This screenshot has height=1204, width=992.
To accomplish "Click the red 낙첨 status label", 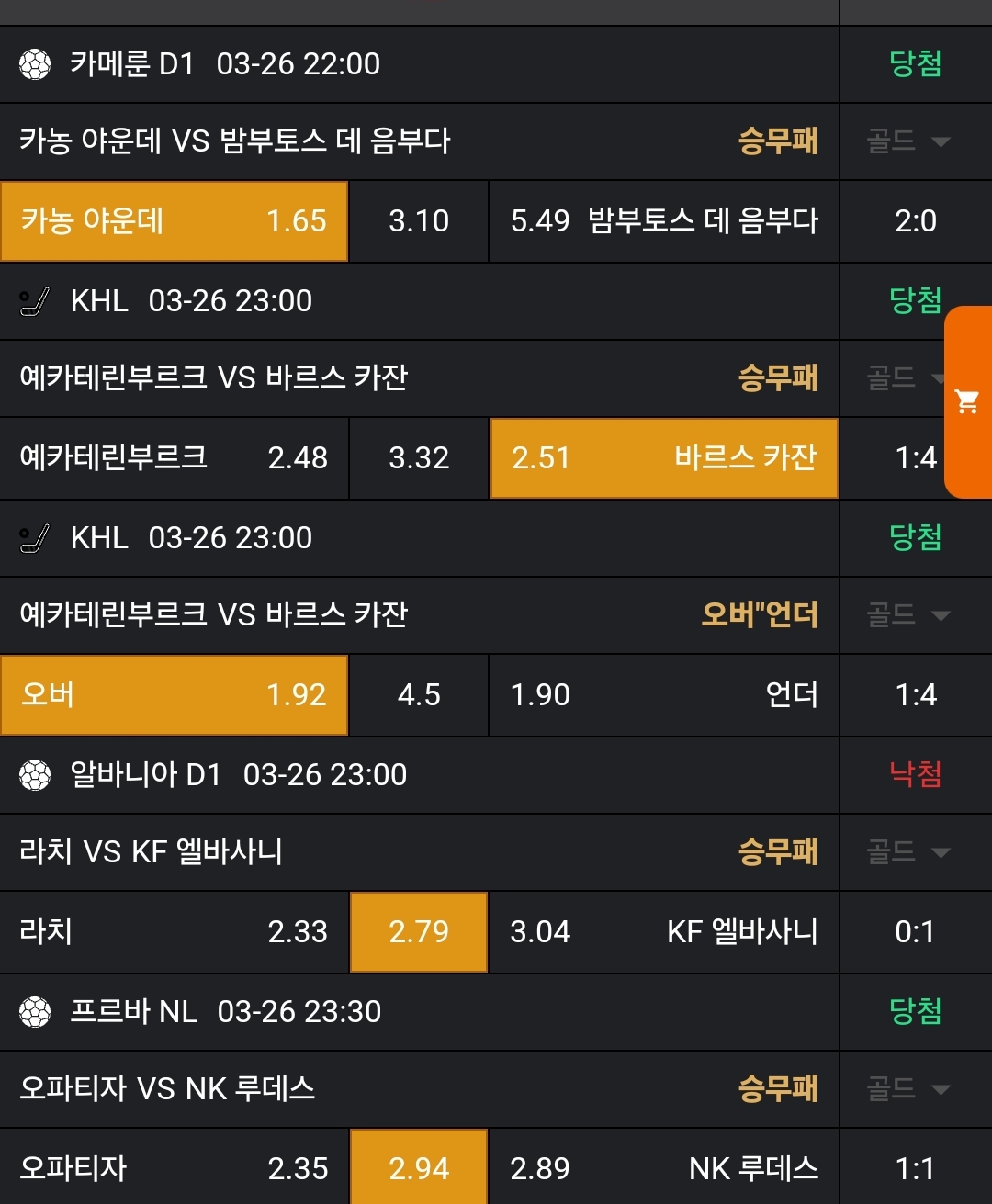I will pos(915,775).
